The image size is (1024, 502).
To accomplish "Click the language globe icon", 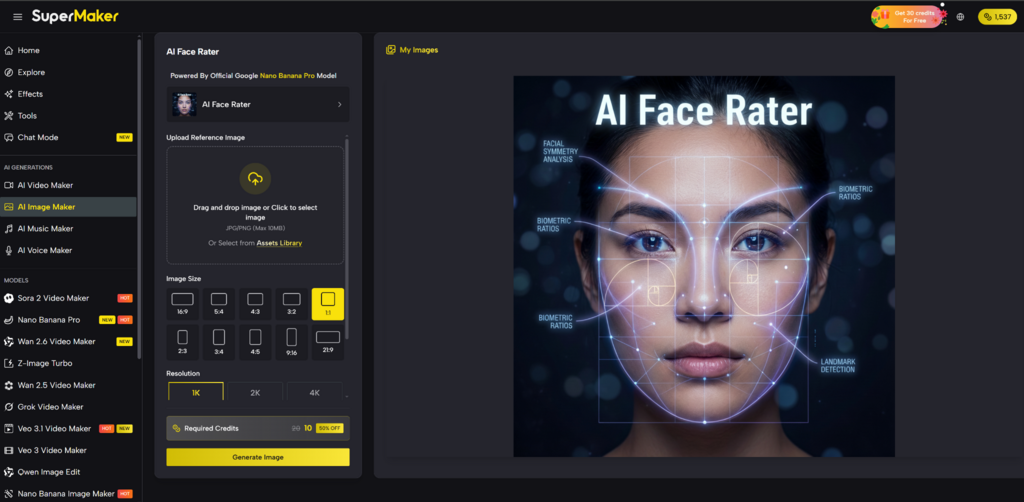I will [960, 17].
